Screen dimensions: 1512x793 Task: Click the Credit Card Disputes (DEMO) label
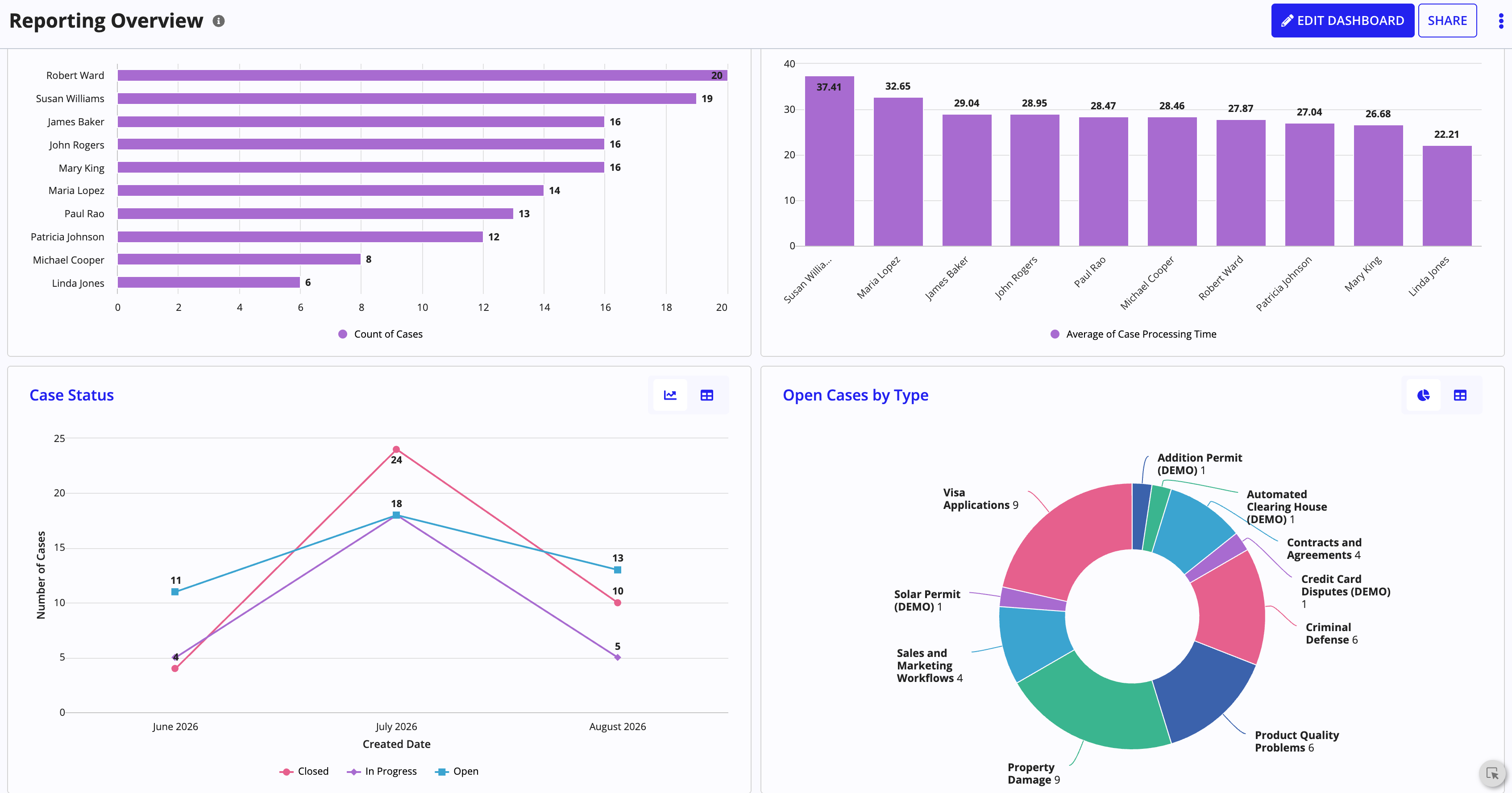(1345, 591)
